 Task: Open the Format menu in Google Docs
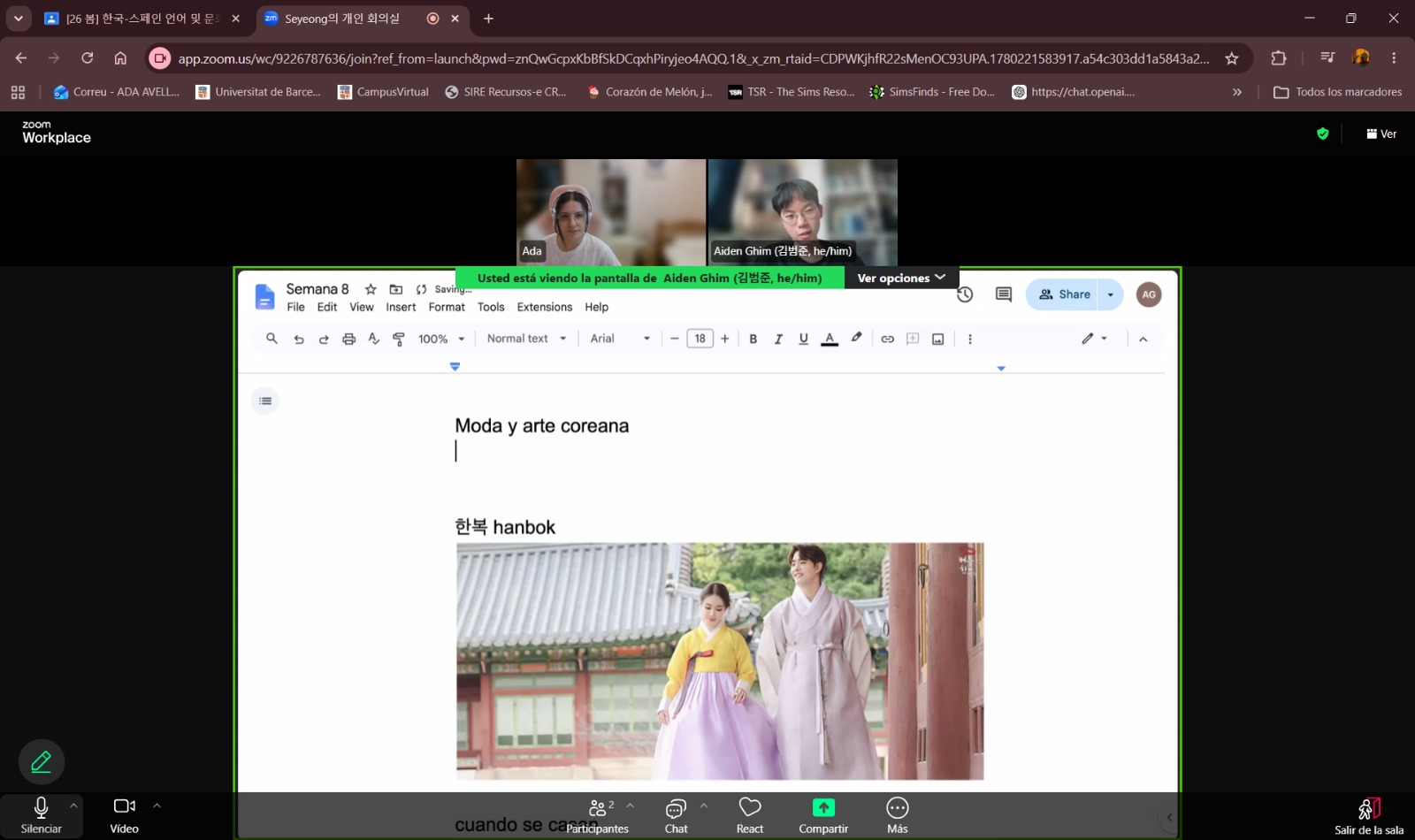click(x=447, y=307)
